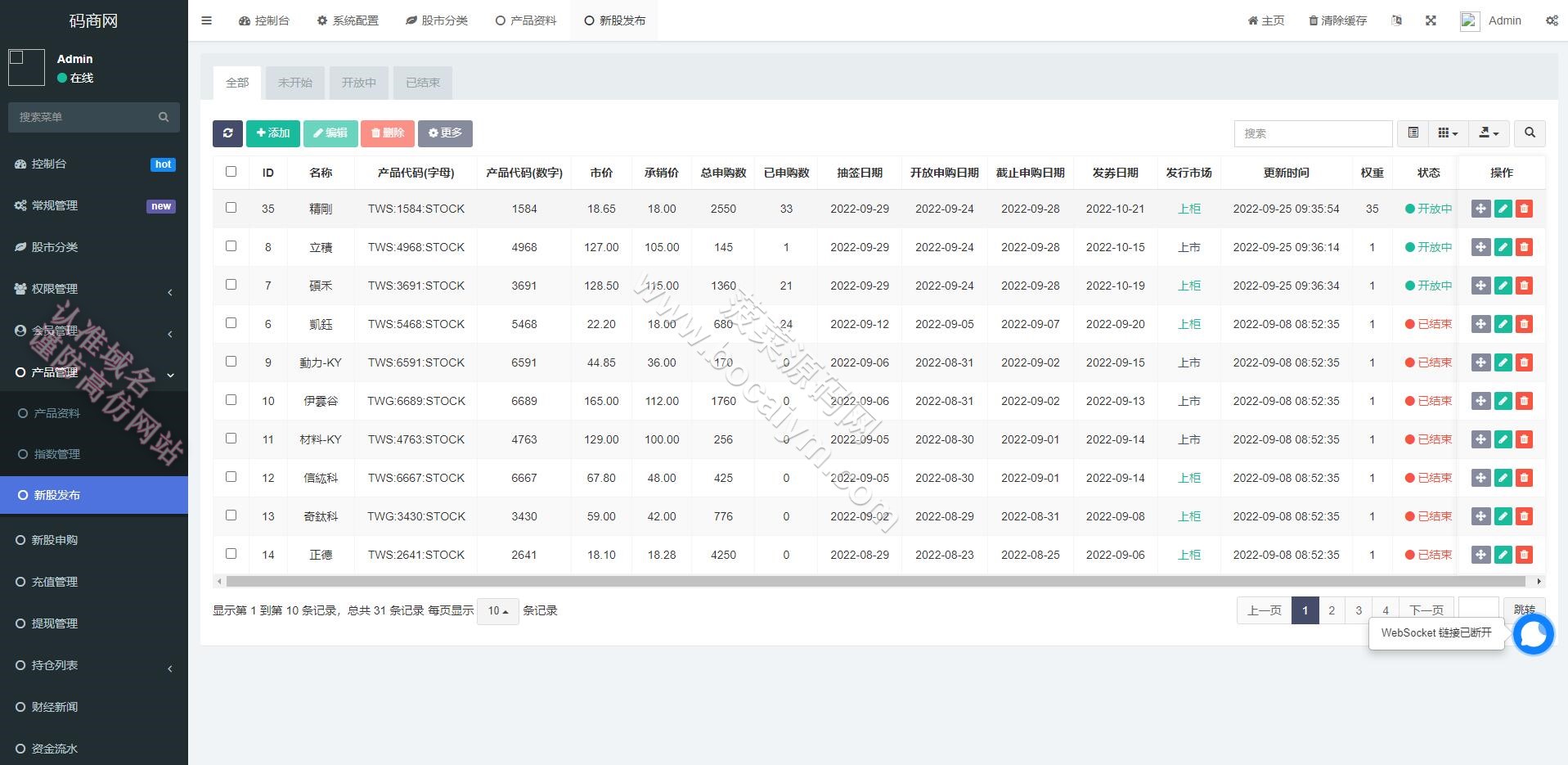Delete the row for 正德
1568x765 pixels.
tap(1524, 555)
